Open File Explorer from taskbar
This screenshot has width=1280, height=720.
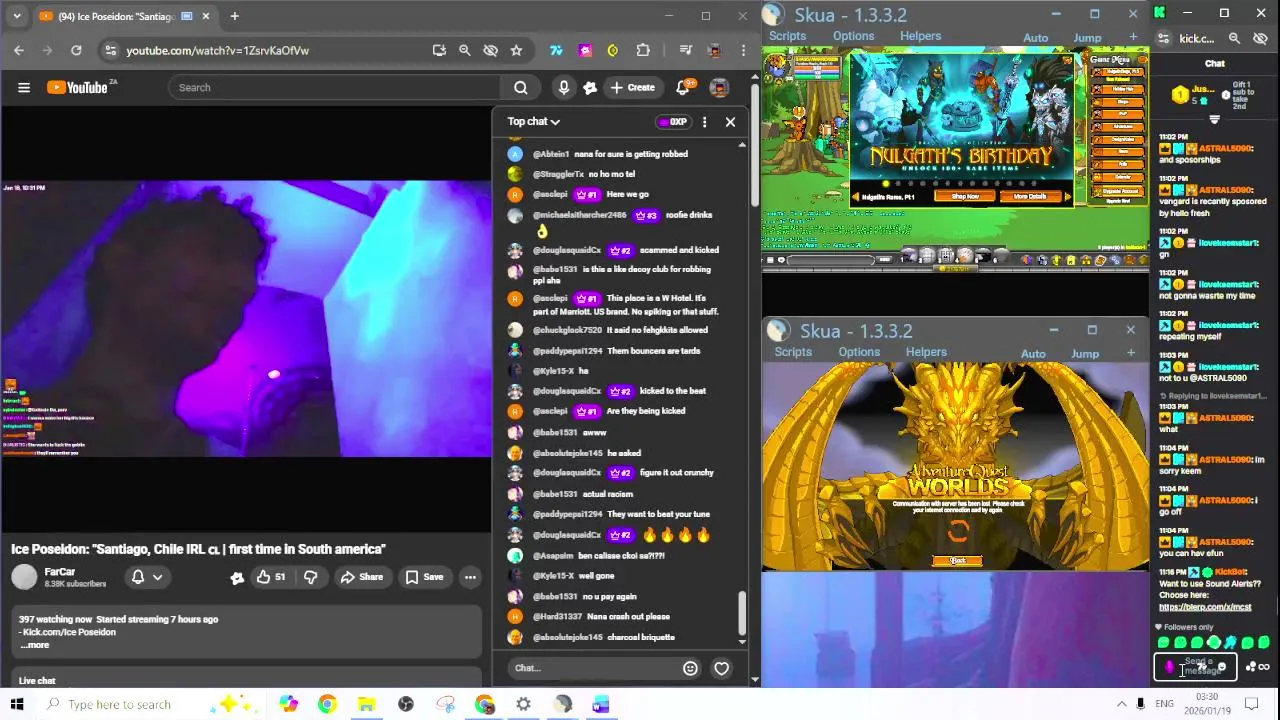tap(366, 705)
